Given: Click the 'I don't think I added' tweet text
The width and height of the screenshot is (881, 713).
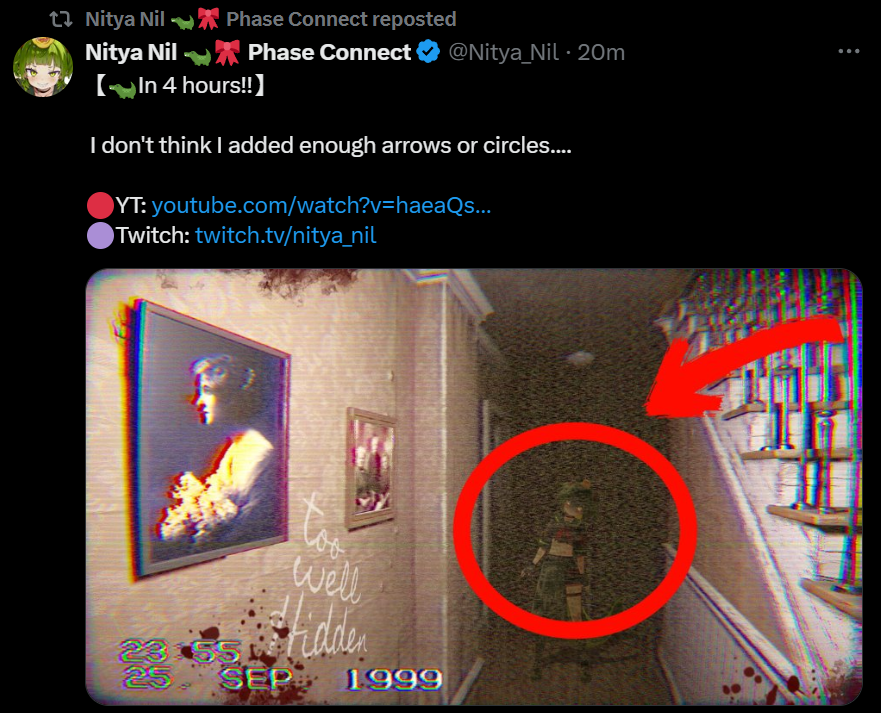Looking at the screenshot, I should click(x=330, y=146).
